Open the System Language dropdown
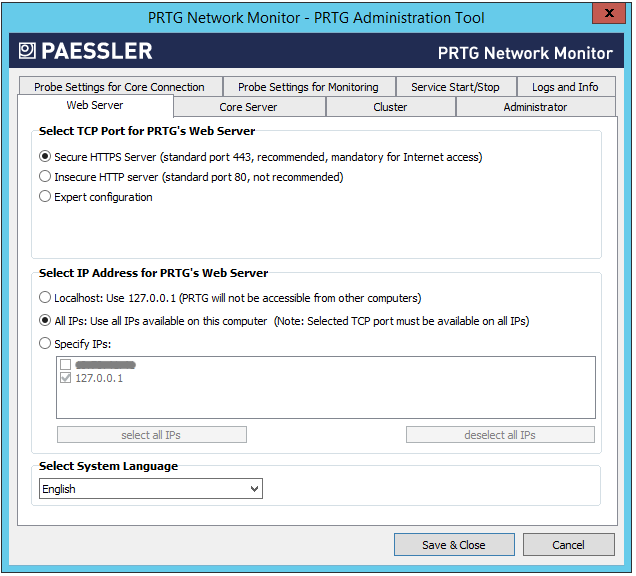Viewport: 636px width, 576px height. tap(151, 490)
